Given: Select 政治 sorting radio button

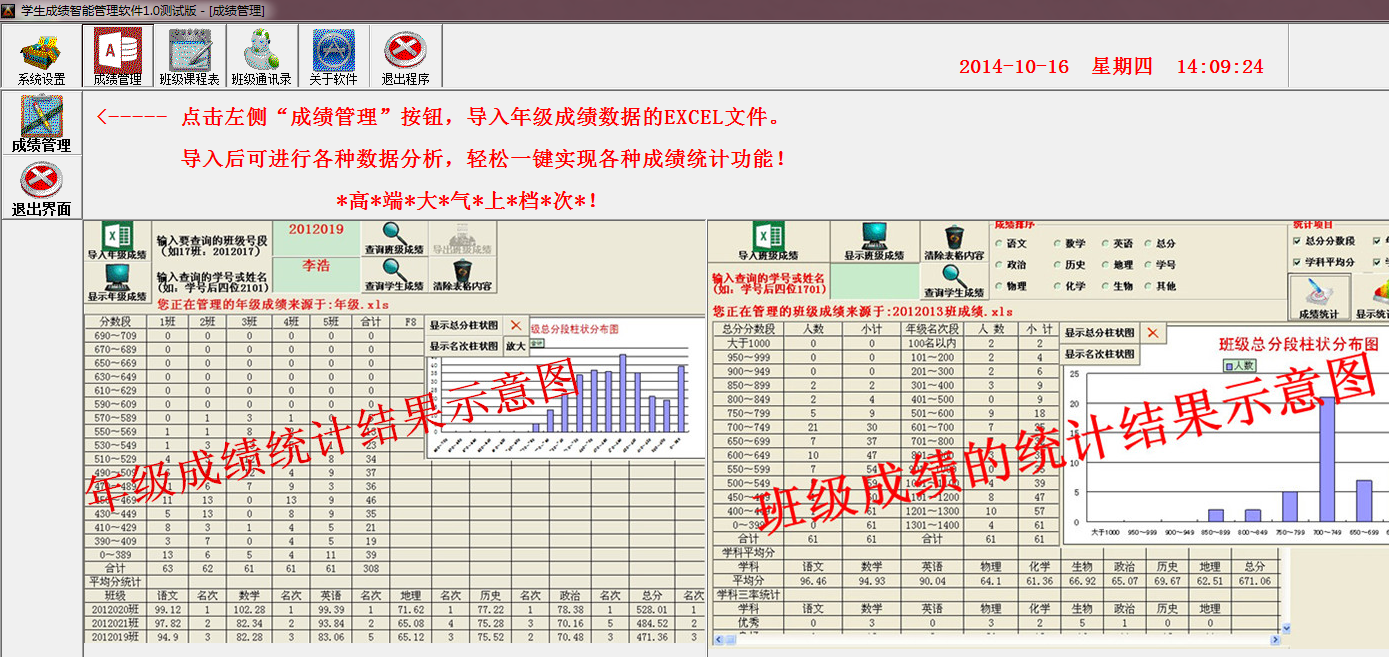Looking at the screenshot, I should pos(1010,265).
